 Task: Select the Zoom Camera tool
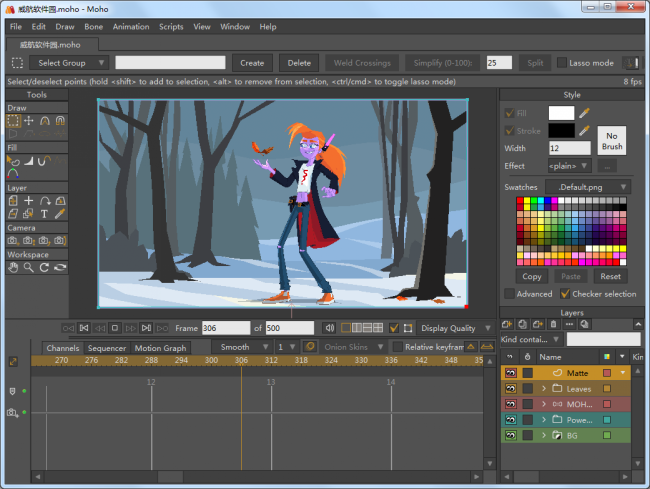tap(29, 240)
